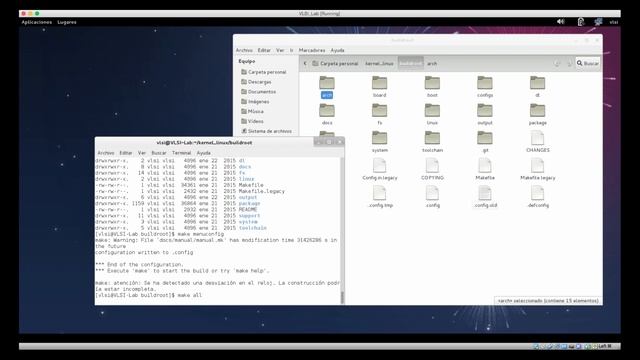Open file manager Editar menu
Viewport: 640px width, 360px height.
click(x=264, y=50)
